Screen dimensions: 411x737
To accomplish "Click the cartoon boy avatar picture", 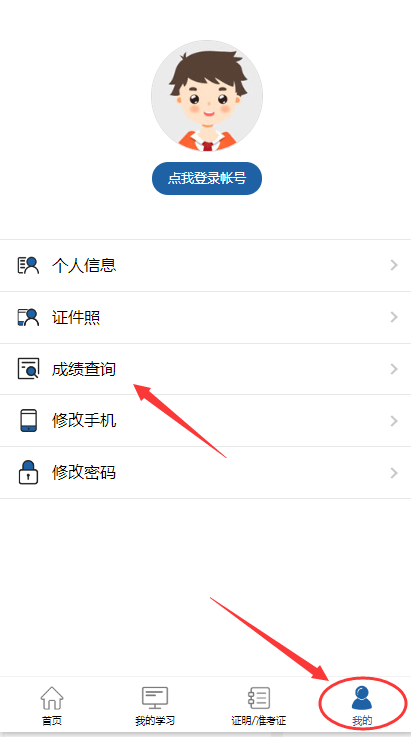I will click(x=207, y=96).
